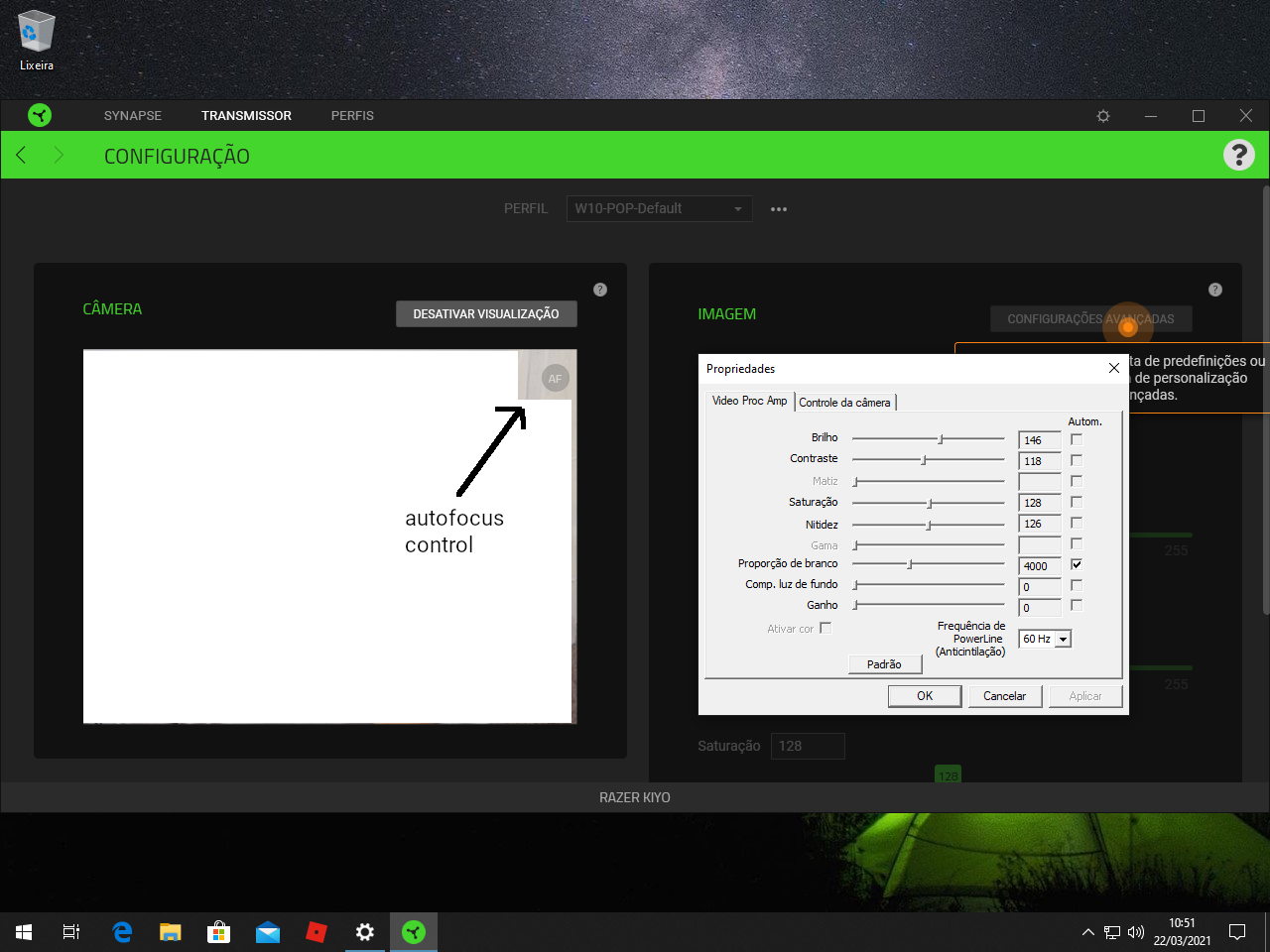This screenshot has height=952, width=1270.
Task: Enable automatic Saturação checkbox
Action: tap(1077, 502)
